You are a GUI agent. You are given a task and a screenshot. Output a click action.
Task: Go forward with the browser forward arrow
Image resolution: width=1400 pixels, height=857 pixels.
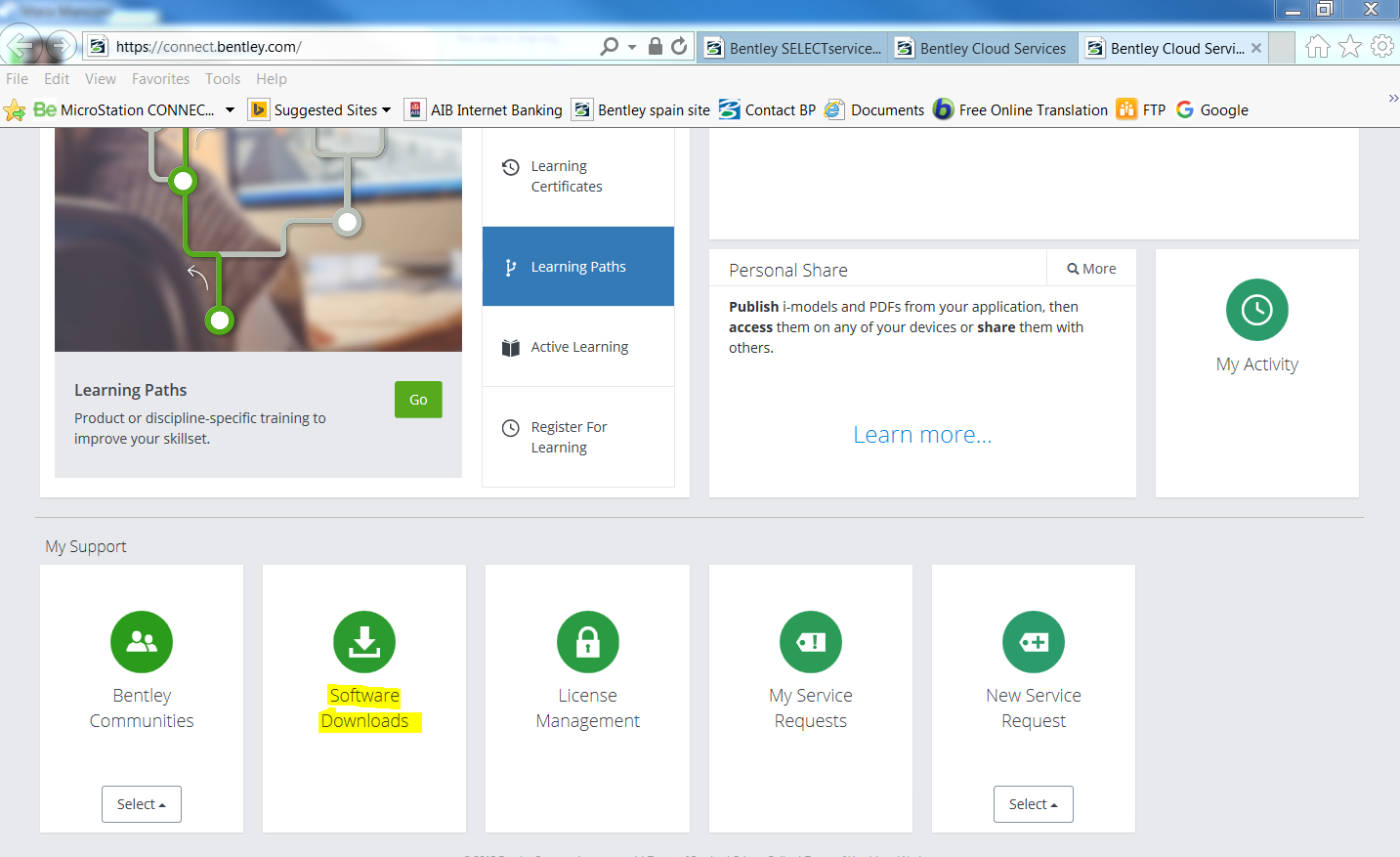61,46
